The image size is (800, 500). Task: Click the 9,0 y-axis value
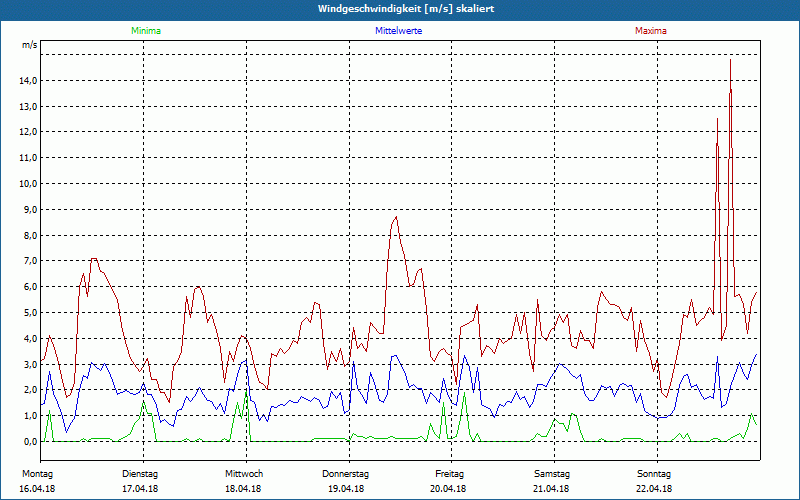tap(31, 210)
